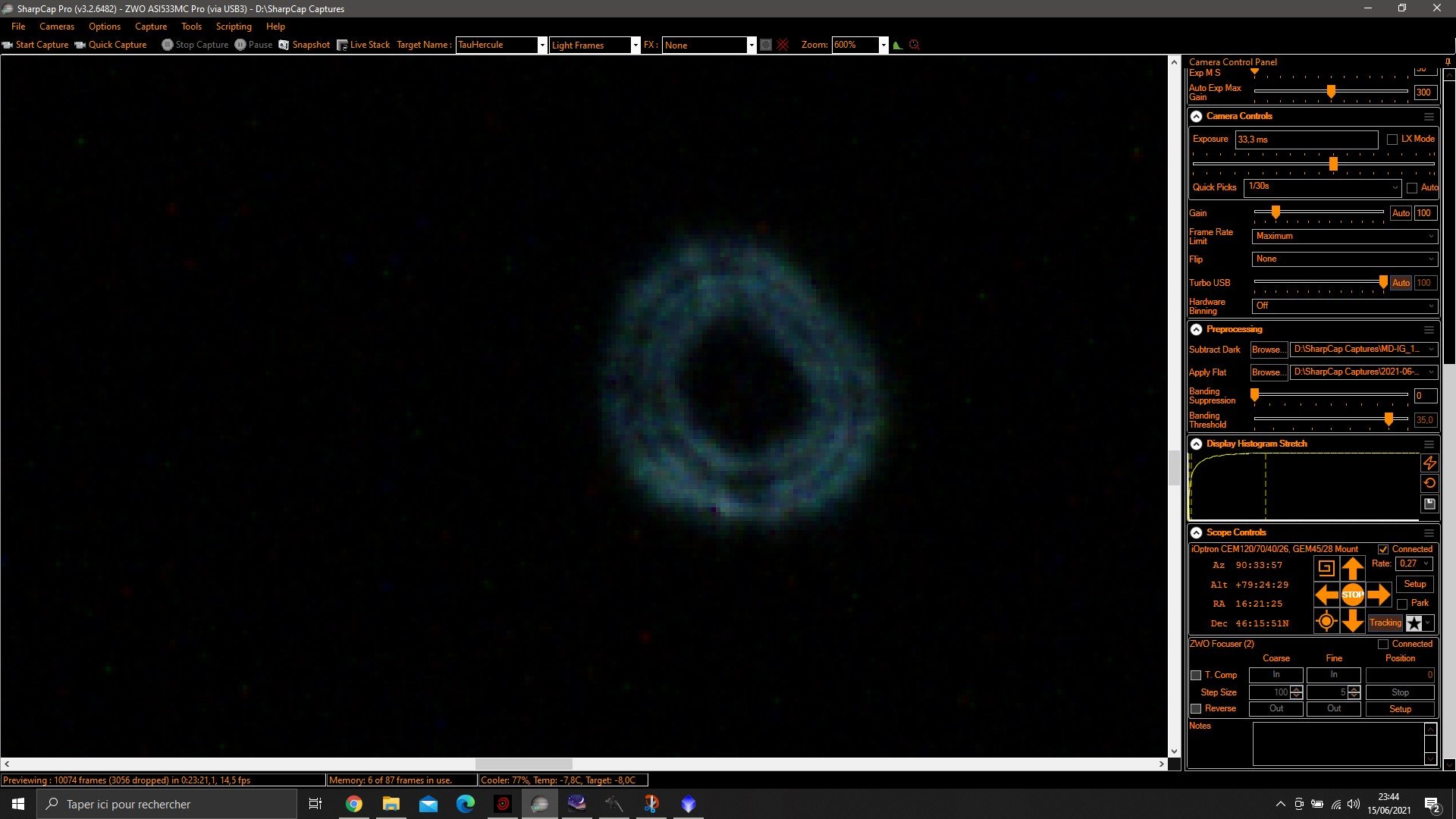
Task: Toggle the Park checkbox
Action: (x=1402, y=604)
